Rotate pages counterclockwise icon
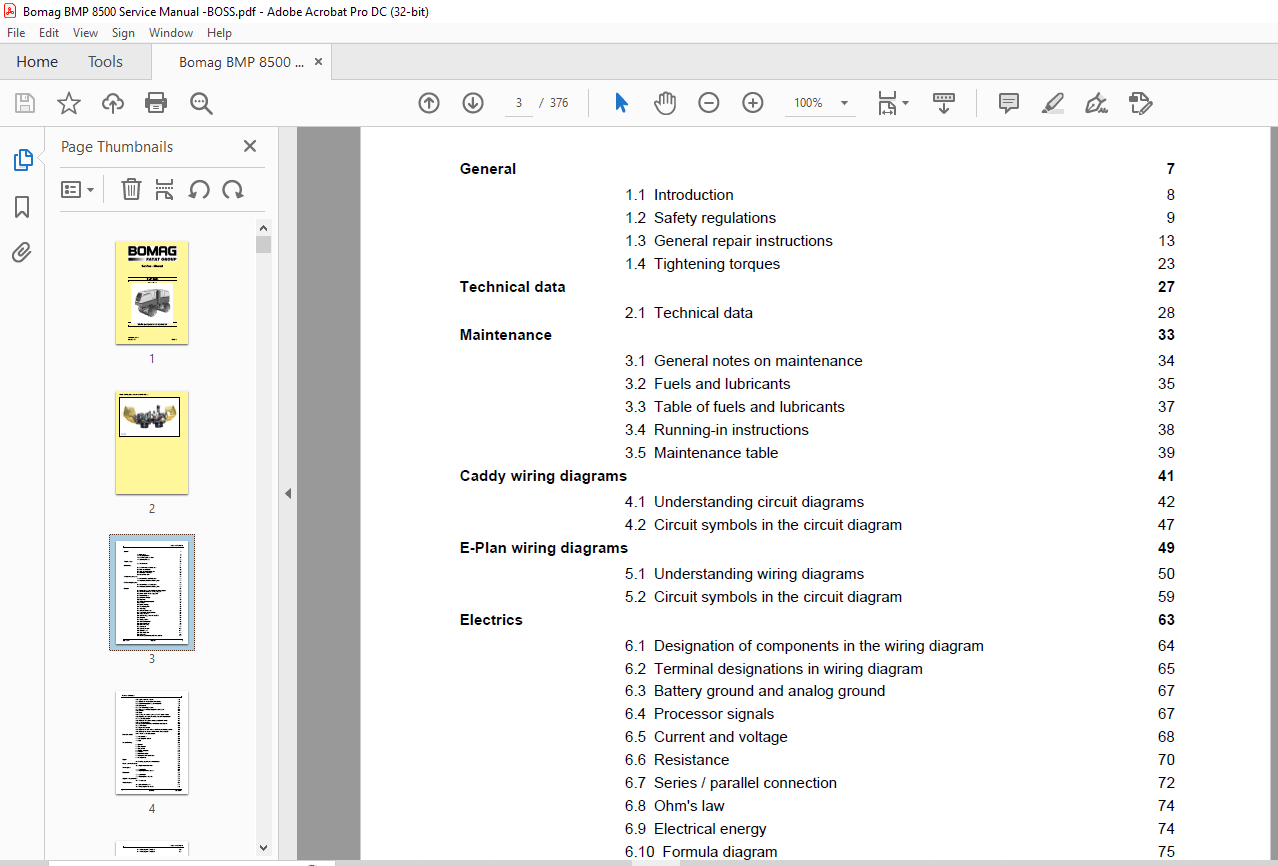The height and width of the screenshot is (866, 1278). pos(199,189)
